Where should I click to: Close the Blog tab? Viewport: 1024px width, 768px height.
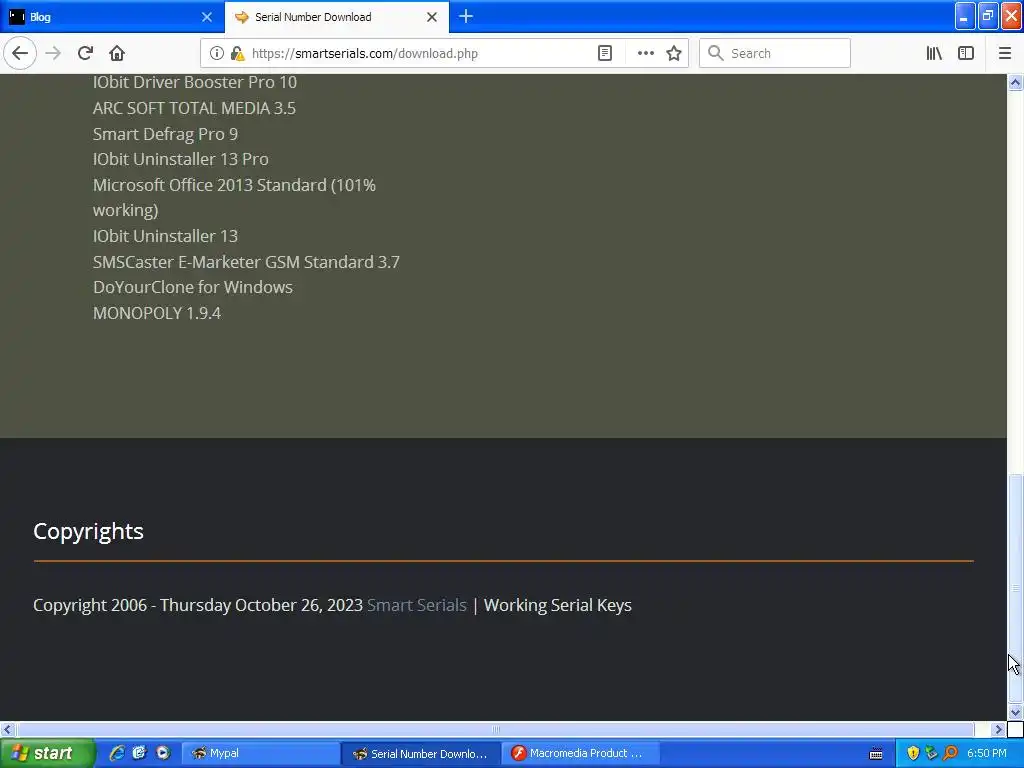pyautogui.click(x=206, y=17)
